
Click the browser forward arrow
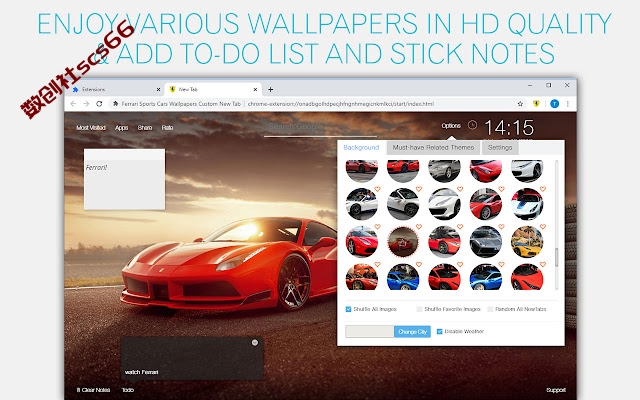click(86, 104)
